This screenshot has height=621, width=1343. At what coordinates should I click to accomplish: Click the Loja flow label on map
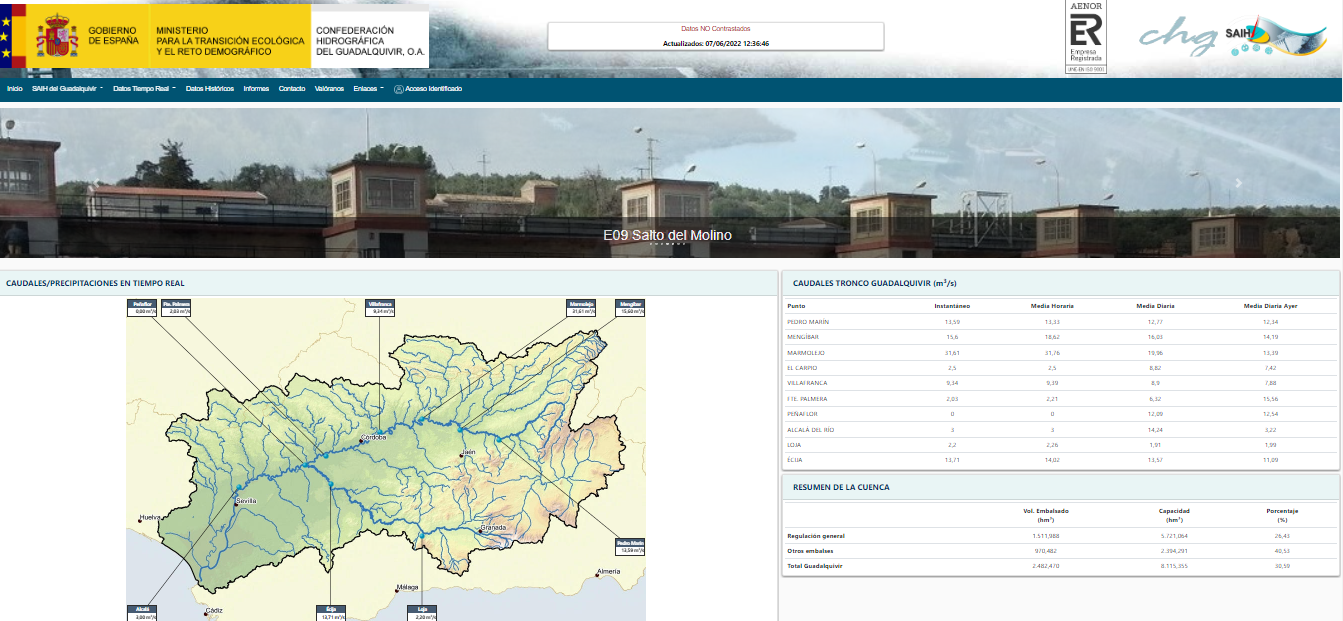coord(421,612)
